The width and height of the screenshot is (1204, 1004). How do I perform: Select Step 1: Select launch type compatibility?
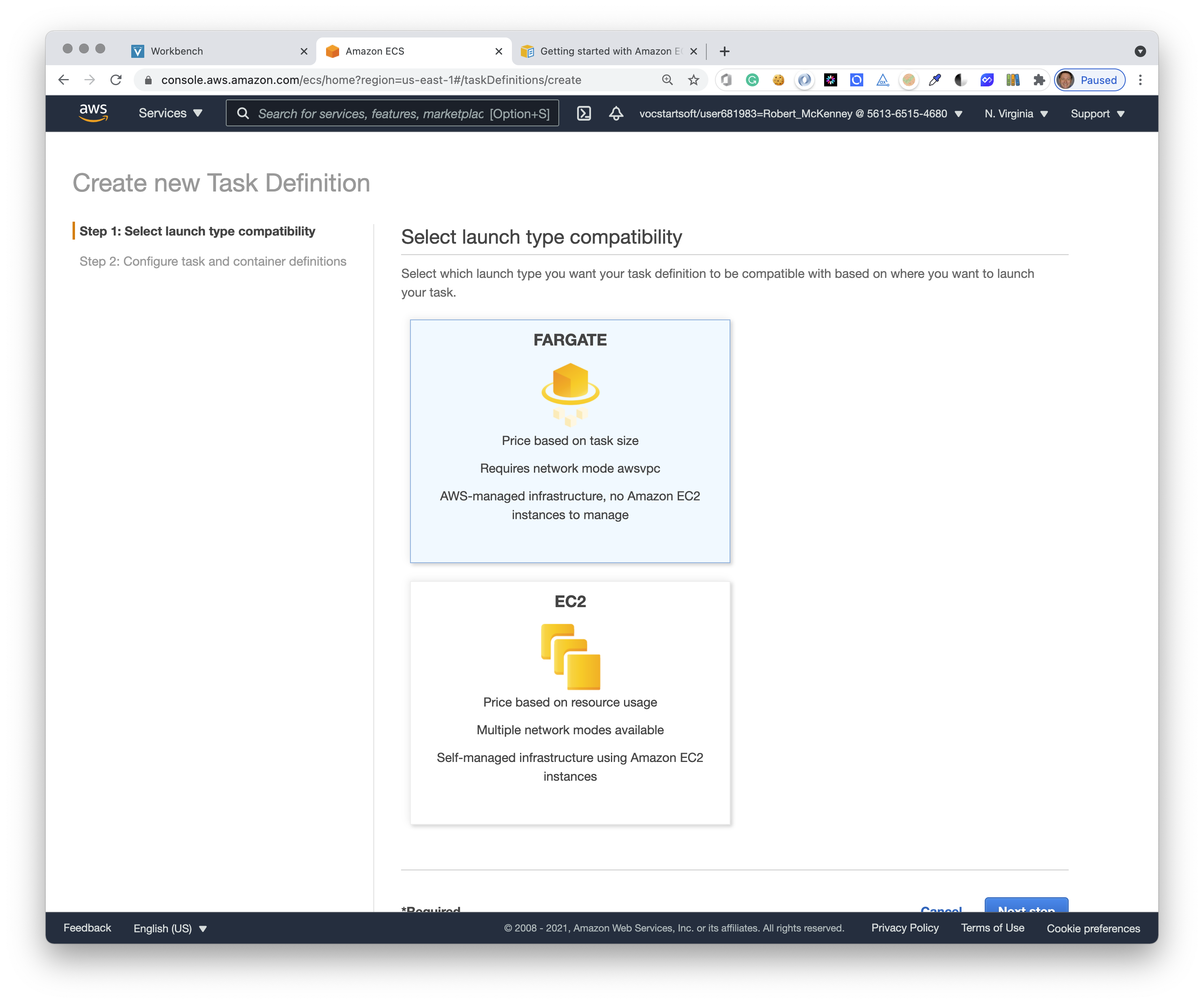coord(197,231)
